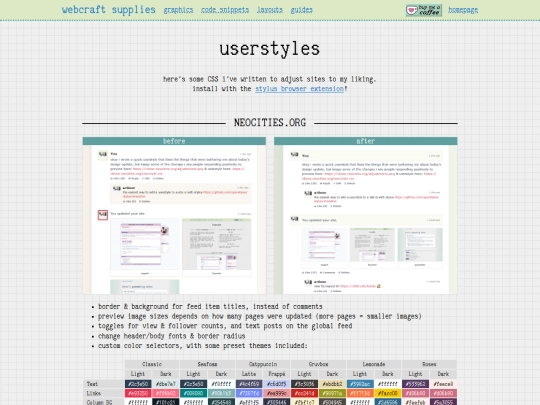Pick the Seafoam Light text color swatch
The height and width of the screenshot is (405, 540).
click(194, 384)
